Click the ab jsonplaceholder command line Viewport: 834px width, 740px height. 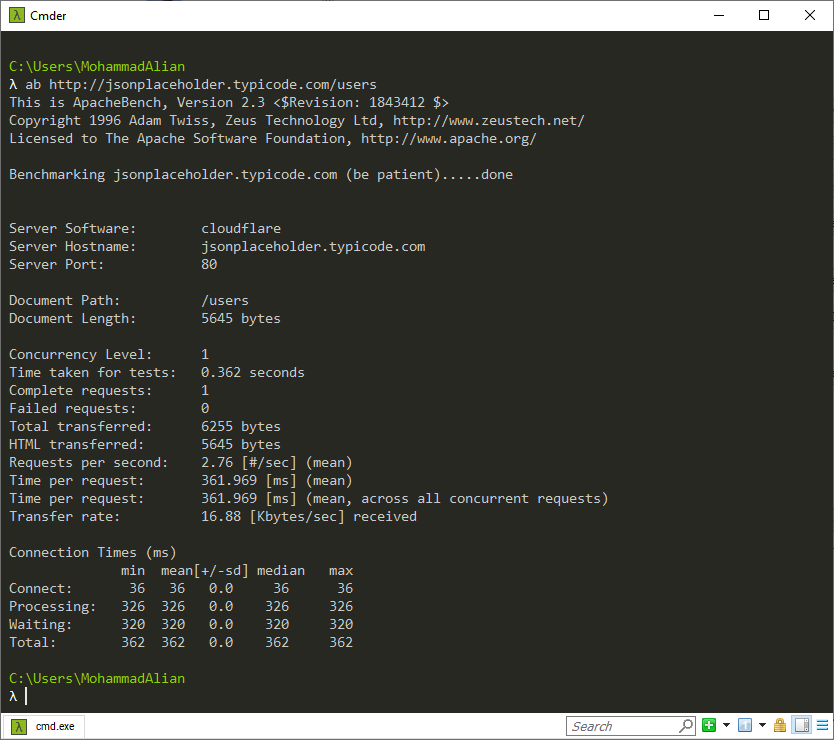(x=200, y=85)
